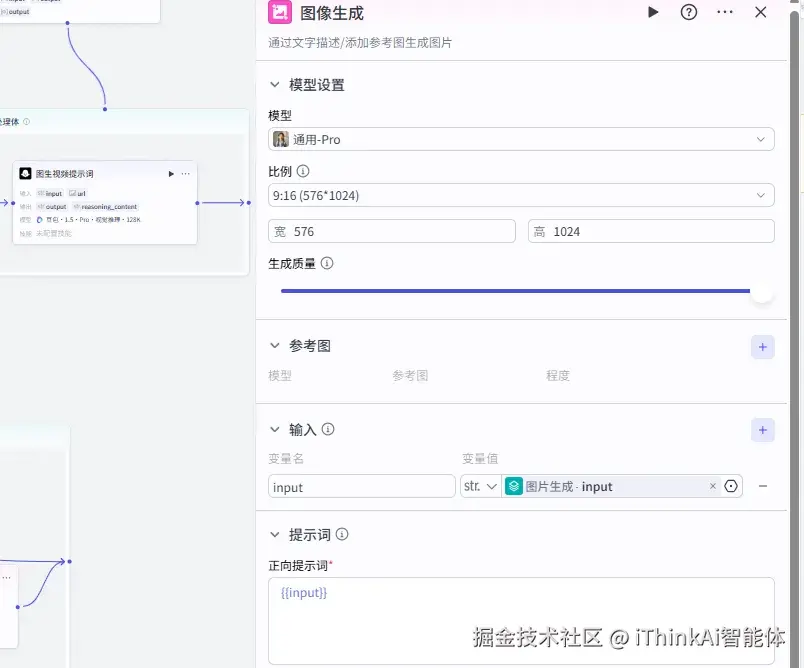Collapse the 模型设置 section
This screenshot has width=804, height=668.
(x=276, y=84)
